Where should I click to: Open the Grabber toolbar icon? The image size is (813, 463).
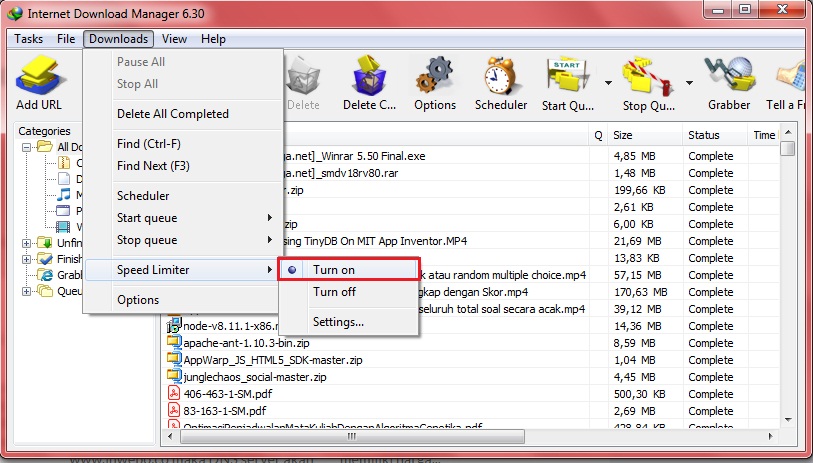point(729,76)
